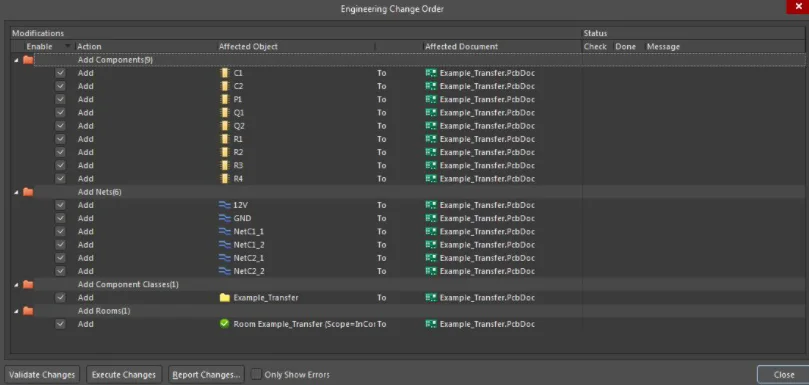Click the Done status column header

[625, 46]
